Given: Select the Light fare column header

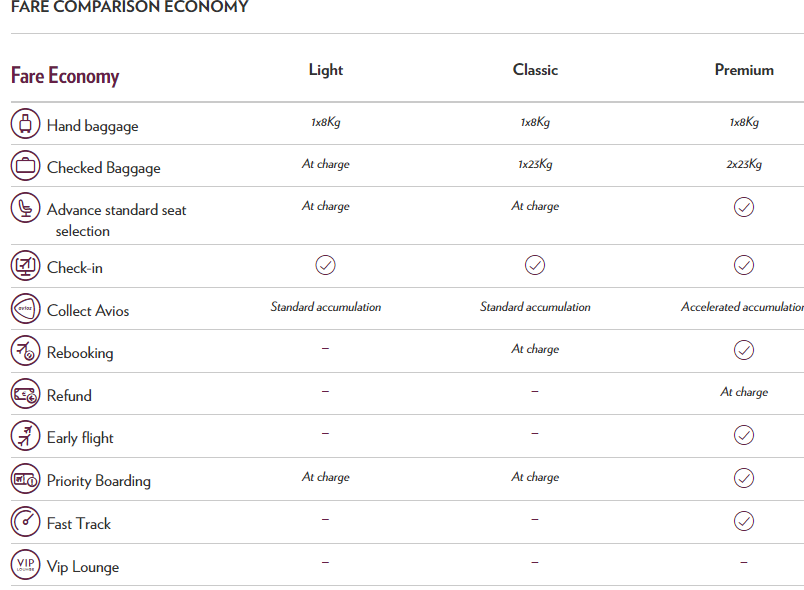Looking at the screenshot, I should pyautogui.click(x=326, y=70).
